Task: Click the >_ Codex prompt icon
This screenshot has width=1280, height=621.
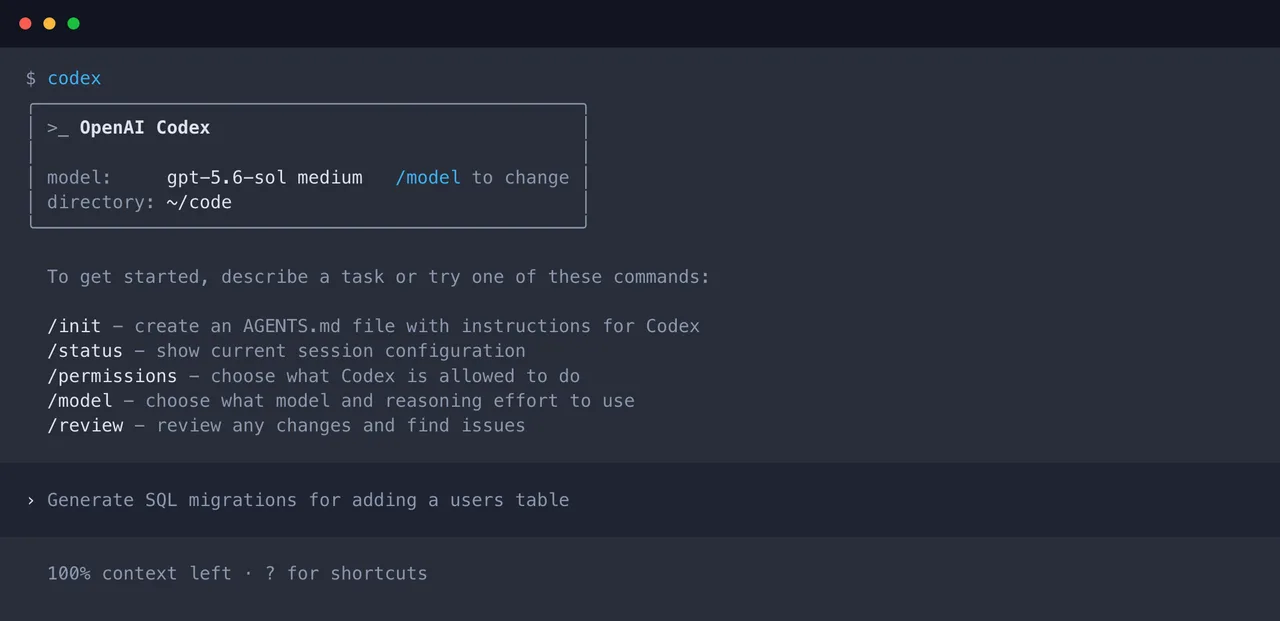Action: (58, 128)
